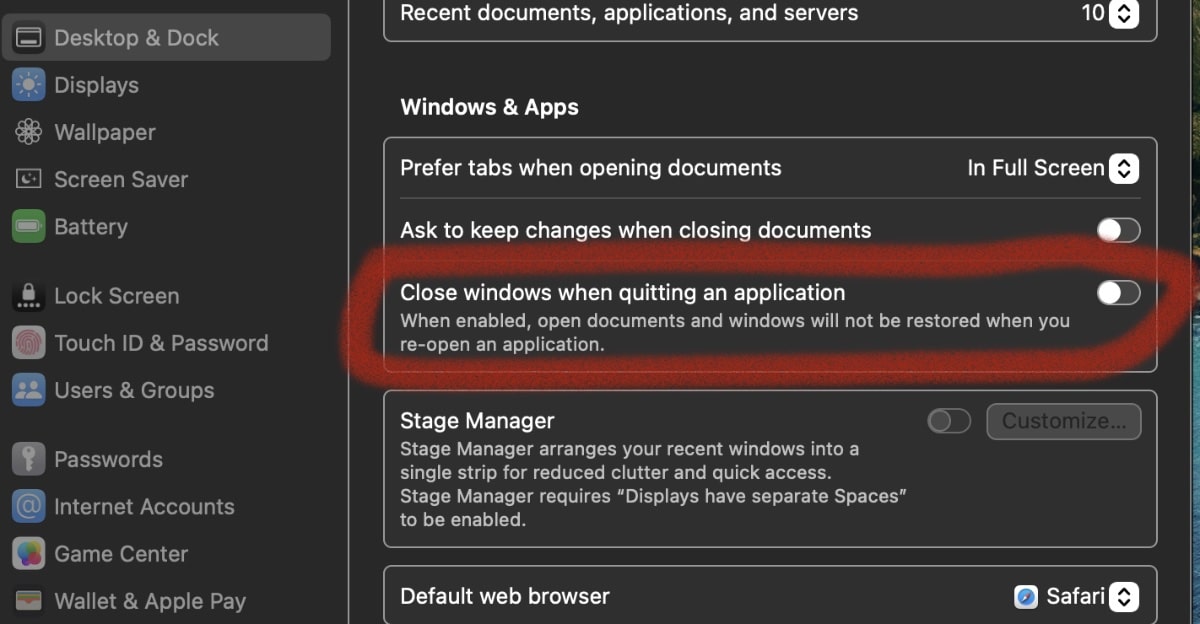Open Wallet & Apple Pay settings

pyautogui.click(x=149, y=601)
